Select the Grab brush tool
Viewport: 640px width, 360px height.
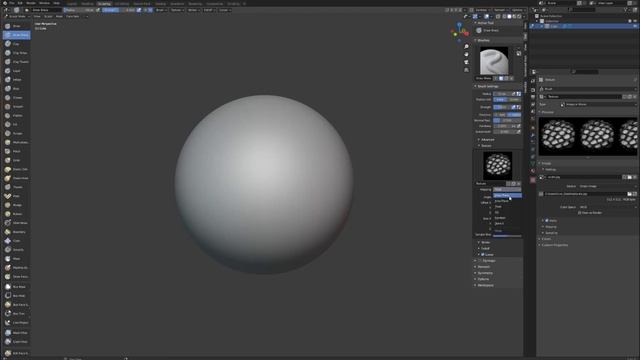16,160
